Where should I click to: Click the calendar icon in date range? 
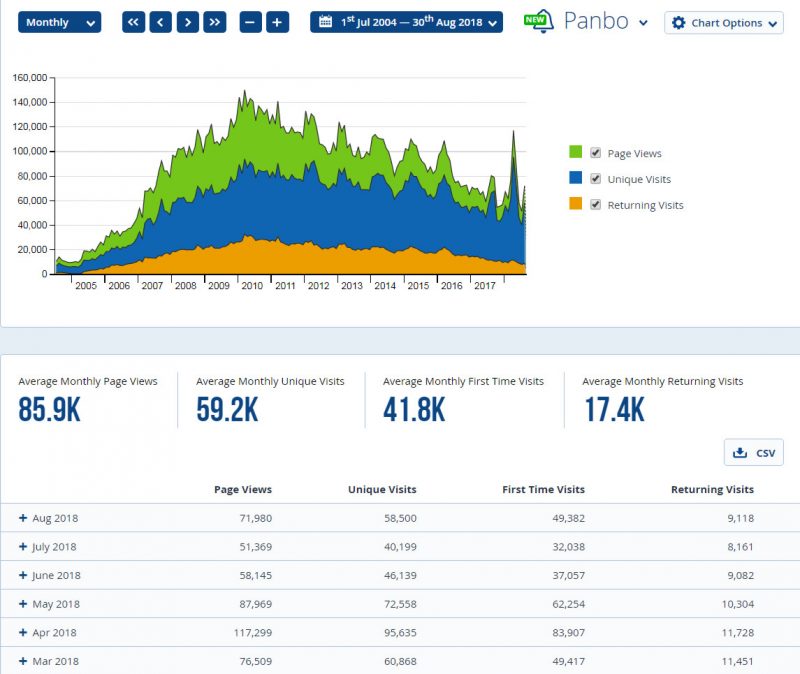tap(325, 22)
